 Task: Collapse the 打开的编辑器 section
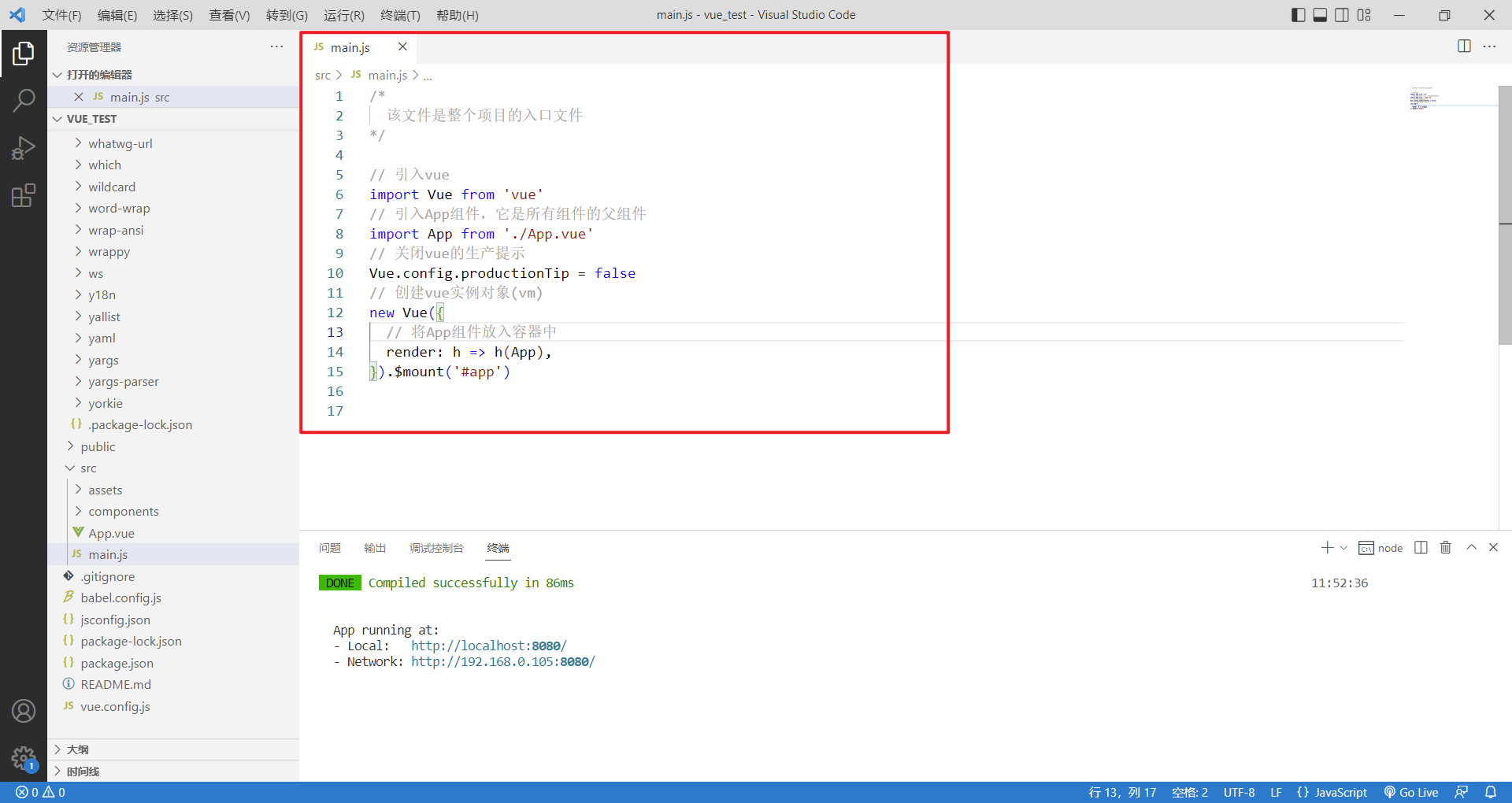[173, 75]
